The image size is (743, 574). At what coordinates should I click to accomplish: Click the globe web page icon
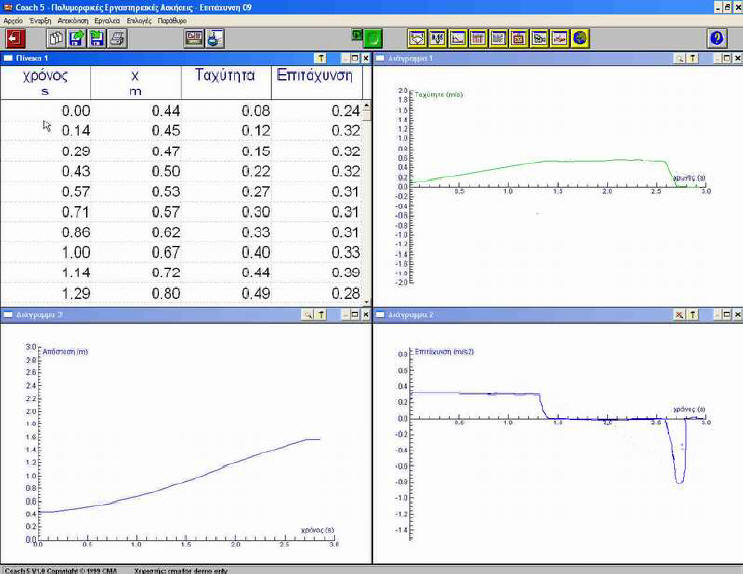tap(580, 38)
